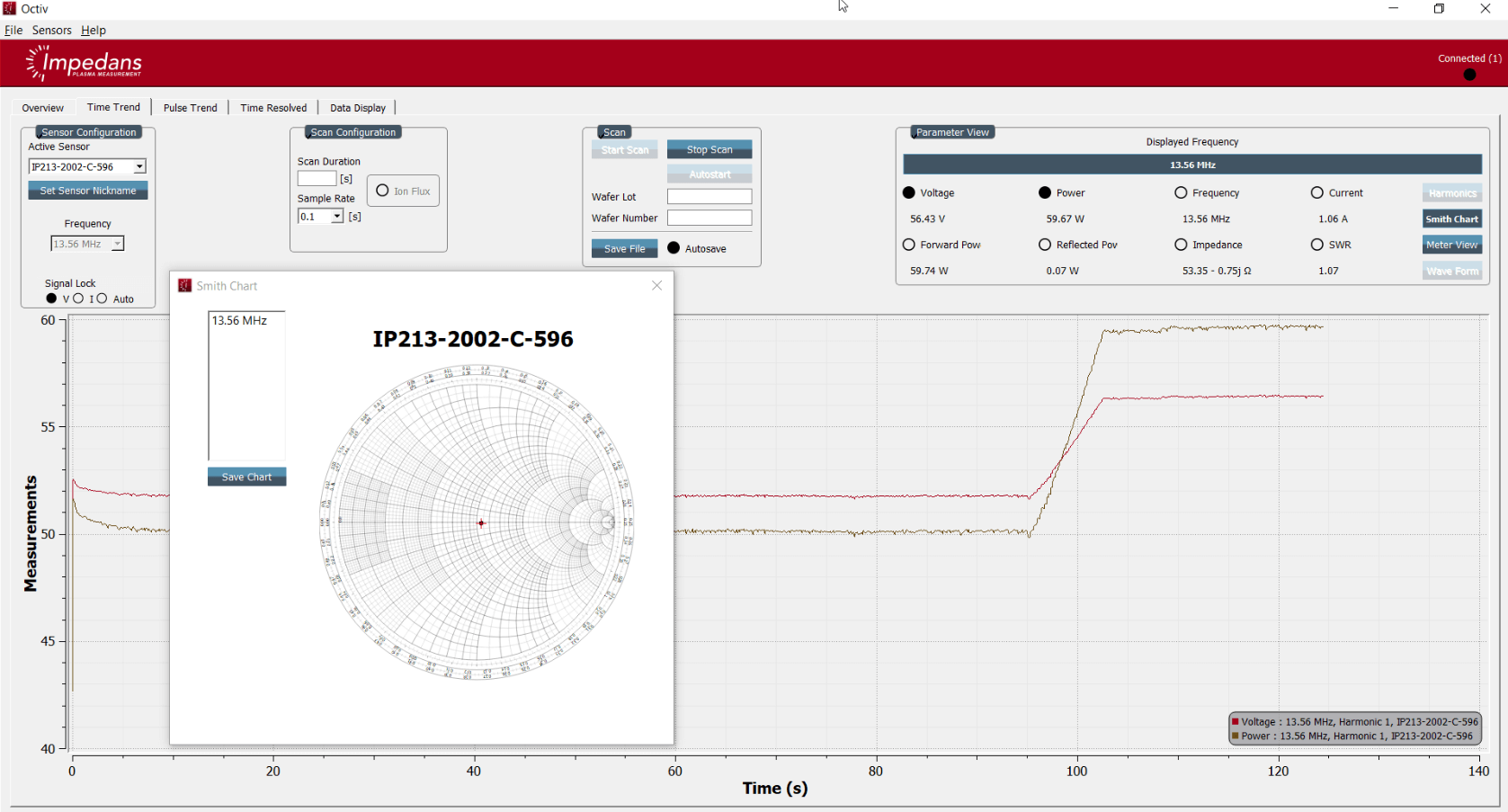Select the Impedance parameter radio button
1508x812 pixels.
(x=1181, y=245)
